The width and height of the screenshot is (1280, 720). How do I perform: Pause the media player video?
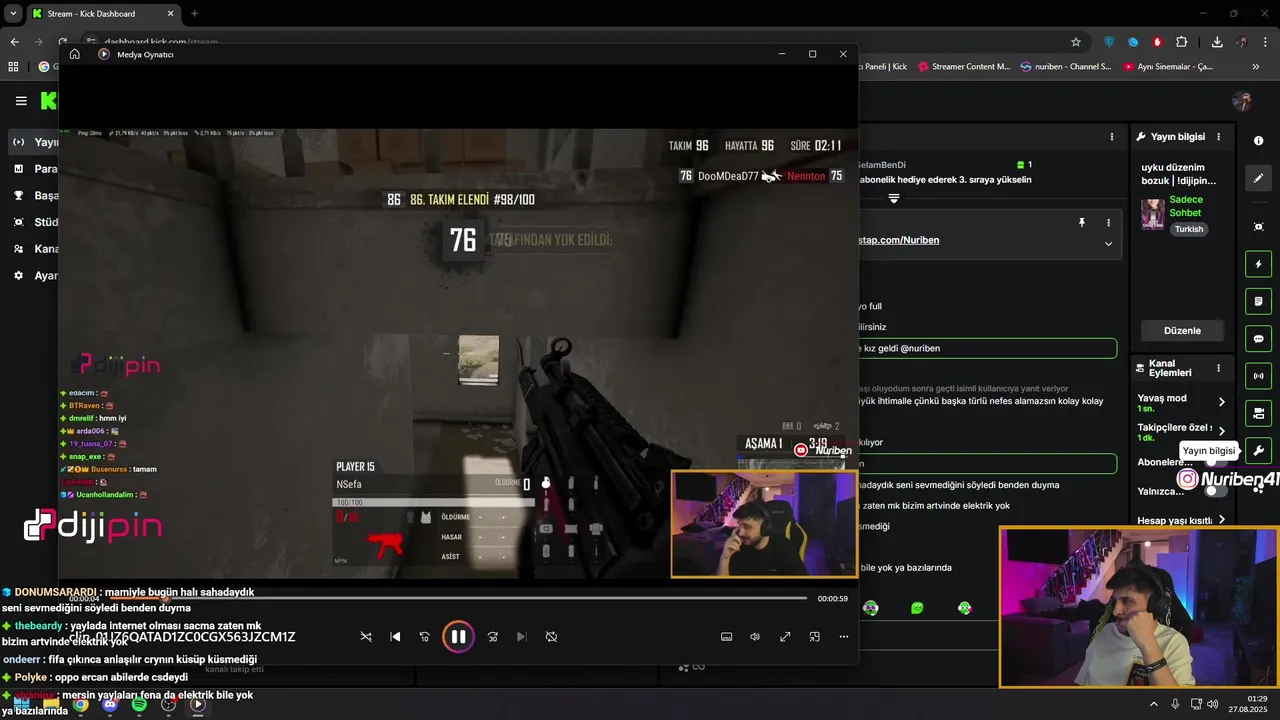[x=458, y=637]
